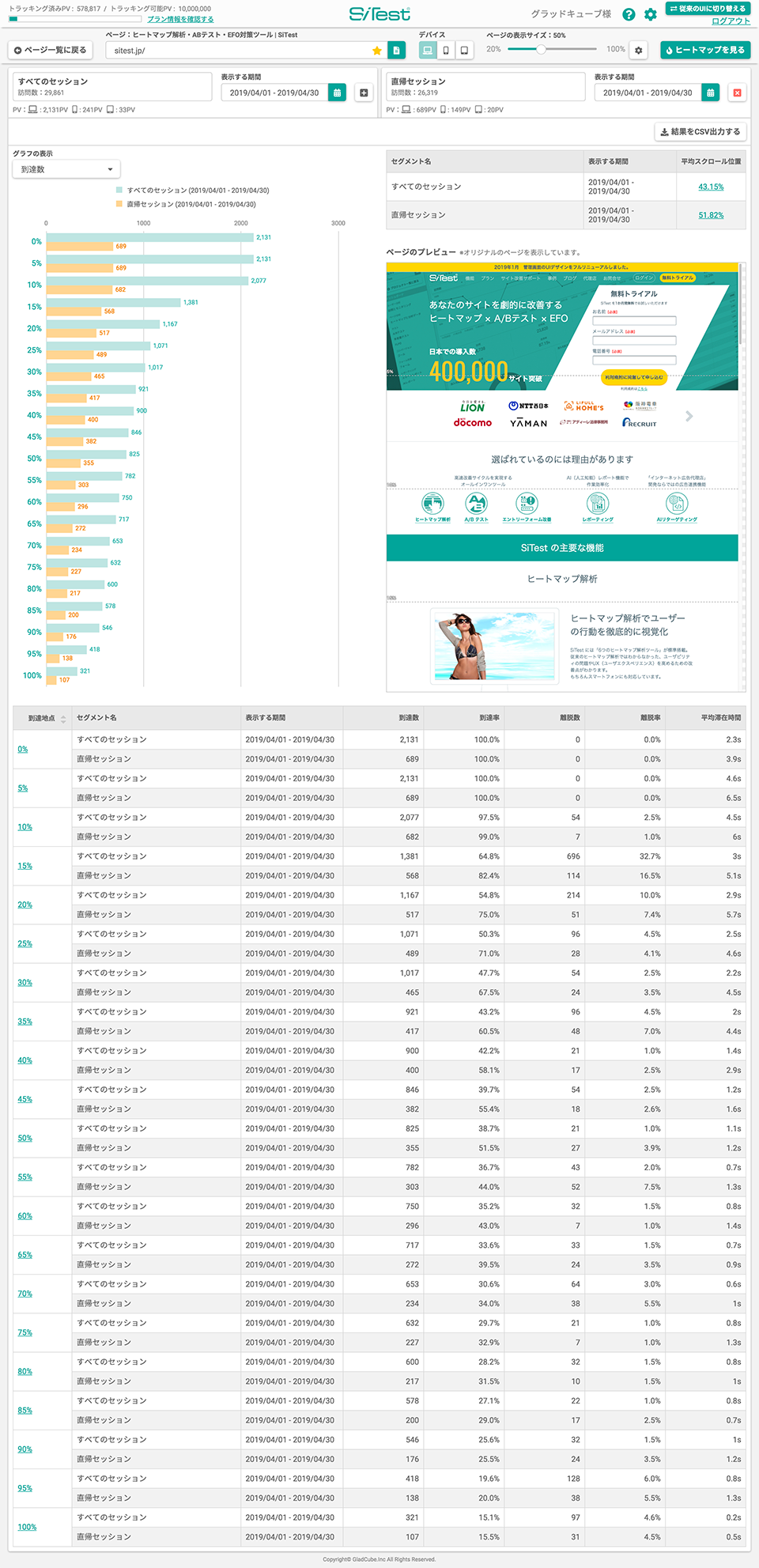Click the 15% reach point link in table
759x1568 pixels.
click(x=25, y=866)
